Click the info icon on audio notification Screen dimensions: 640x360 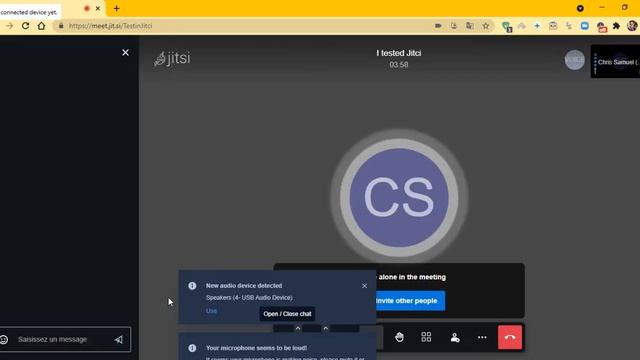click(x=192, y=286)
